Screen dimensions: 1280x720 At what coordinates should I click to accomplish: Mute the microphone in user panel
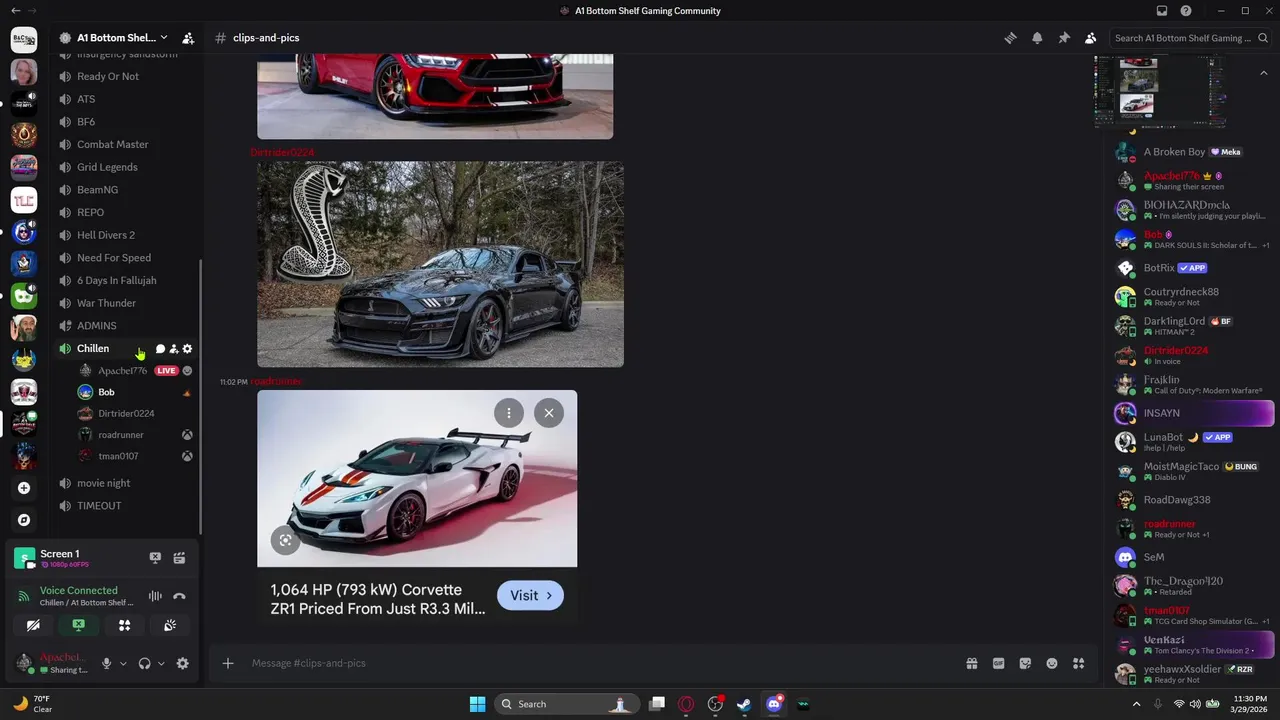(x=106, y=663)
